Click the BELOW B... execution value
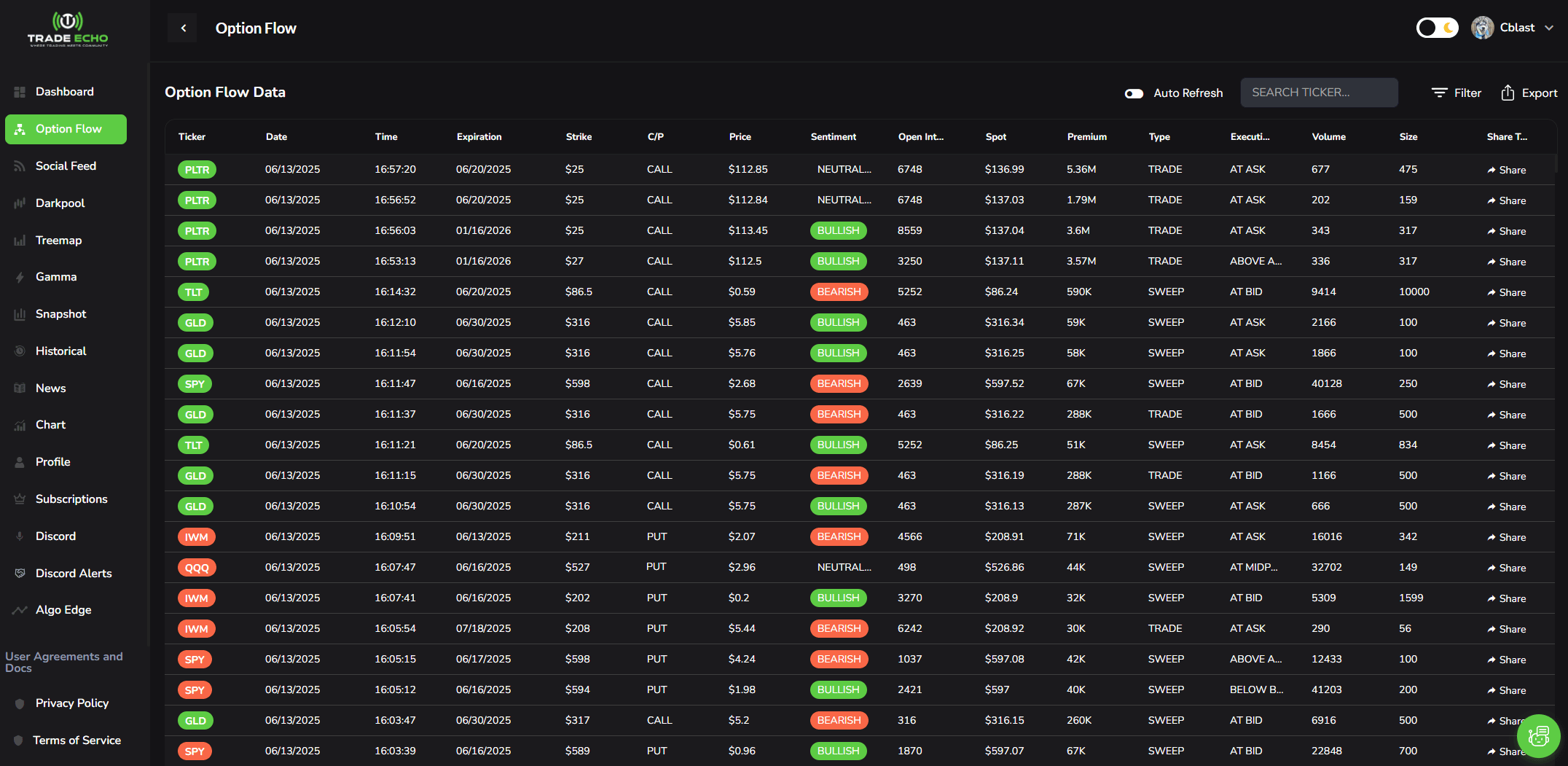Image resolution: width=1568 pixels, height=766 pixels. 1256,689
